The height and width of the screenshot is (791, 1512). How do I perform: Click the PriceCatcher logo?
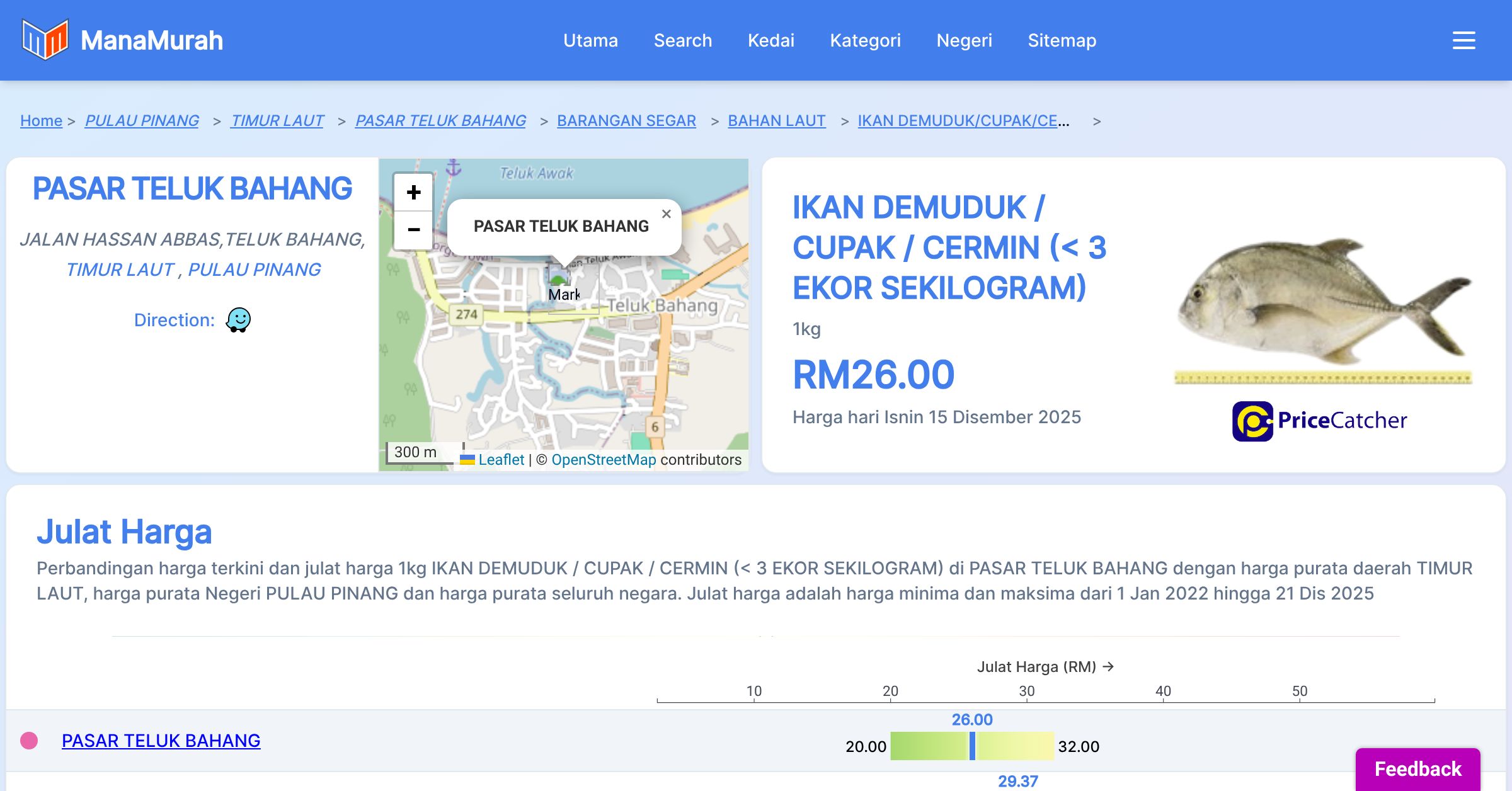1320,421
